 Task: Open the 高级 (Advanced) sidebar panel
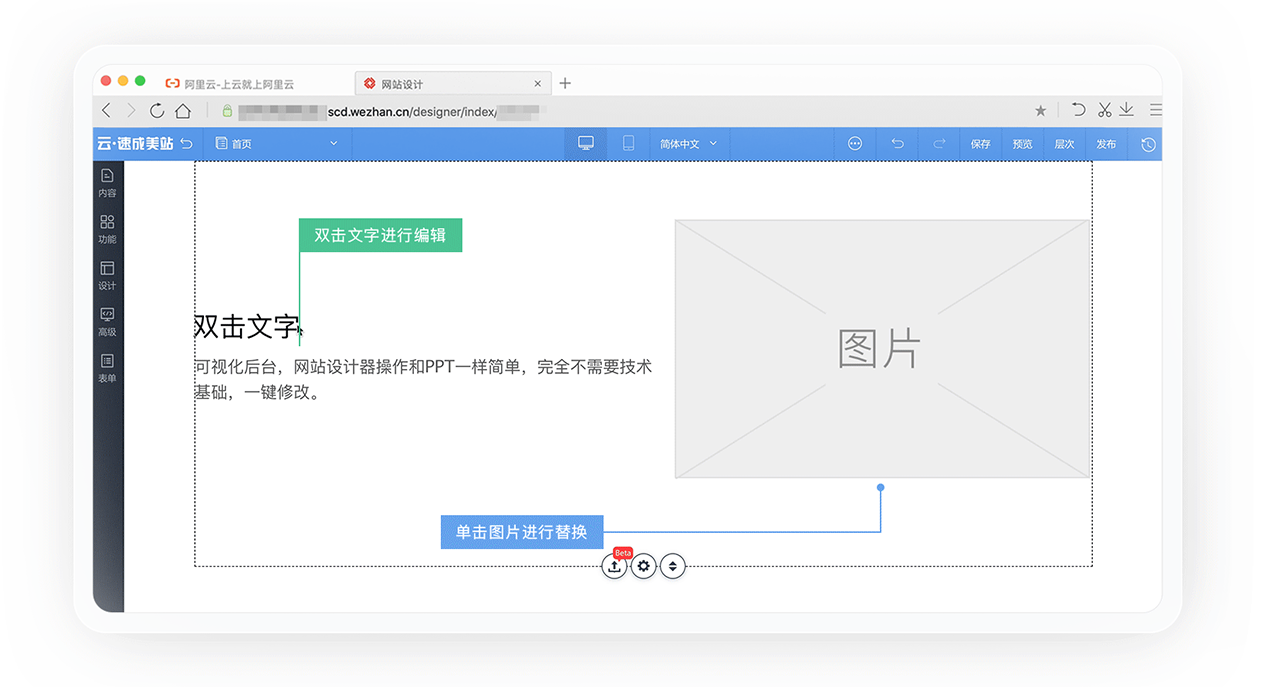(x=107, y=322)
